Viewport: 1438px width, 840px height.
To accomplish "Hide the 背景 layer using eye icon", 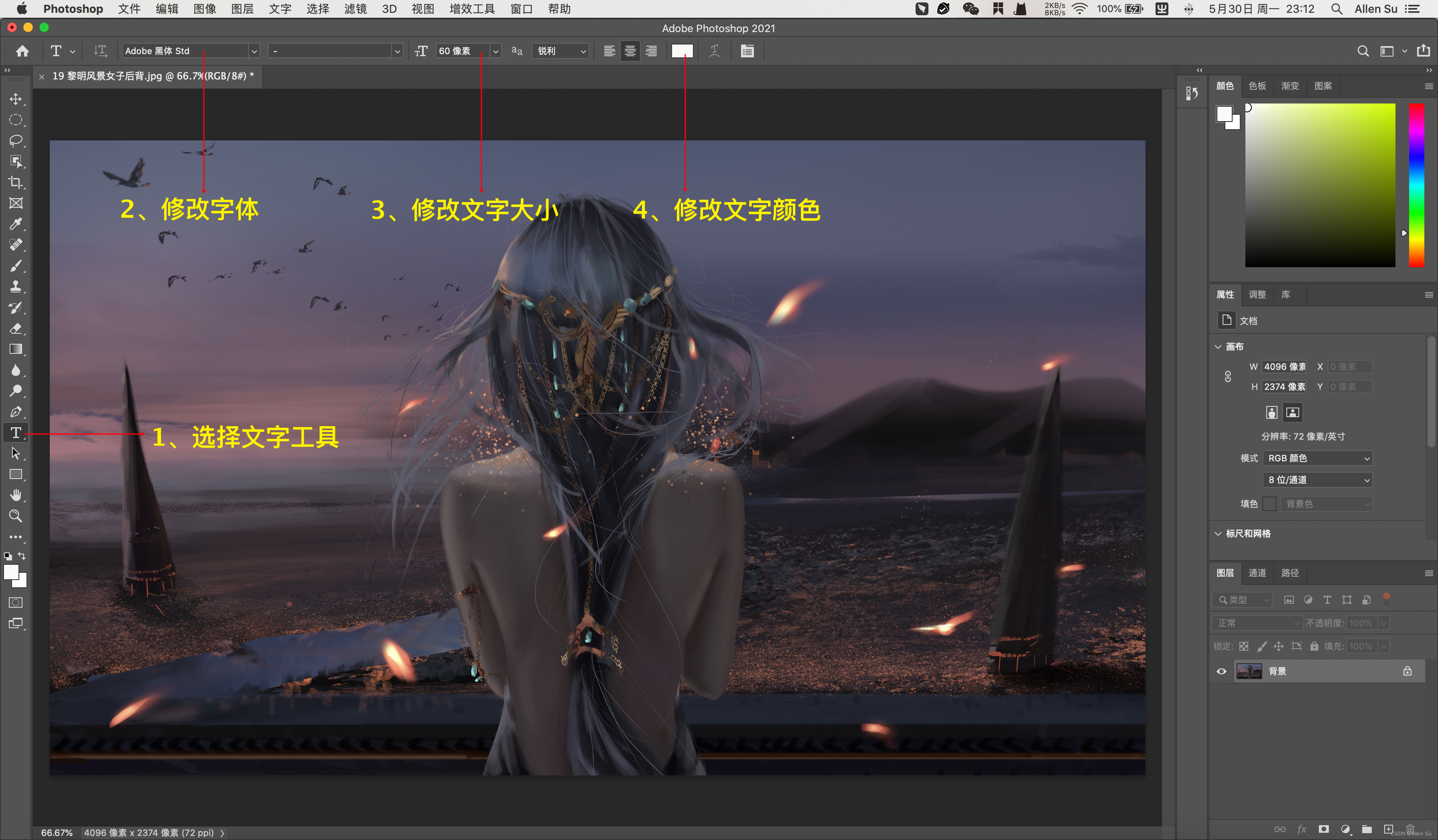I will pyautogui.click(x=1221, y=671).
